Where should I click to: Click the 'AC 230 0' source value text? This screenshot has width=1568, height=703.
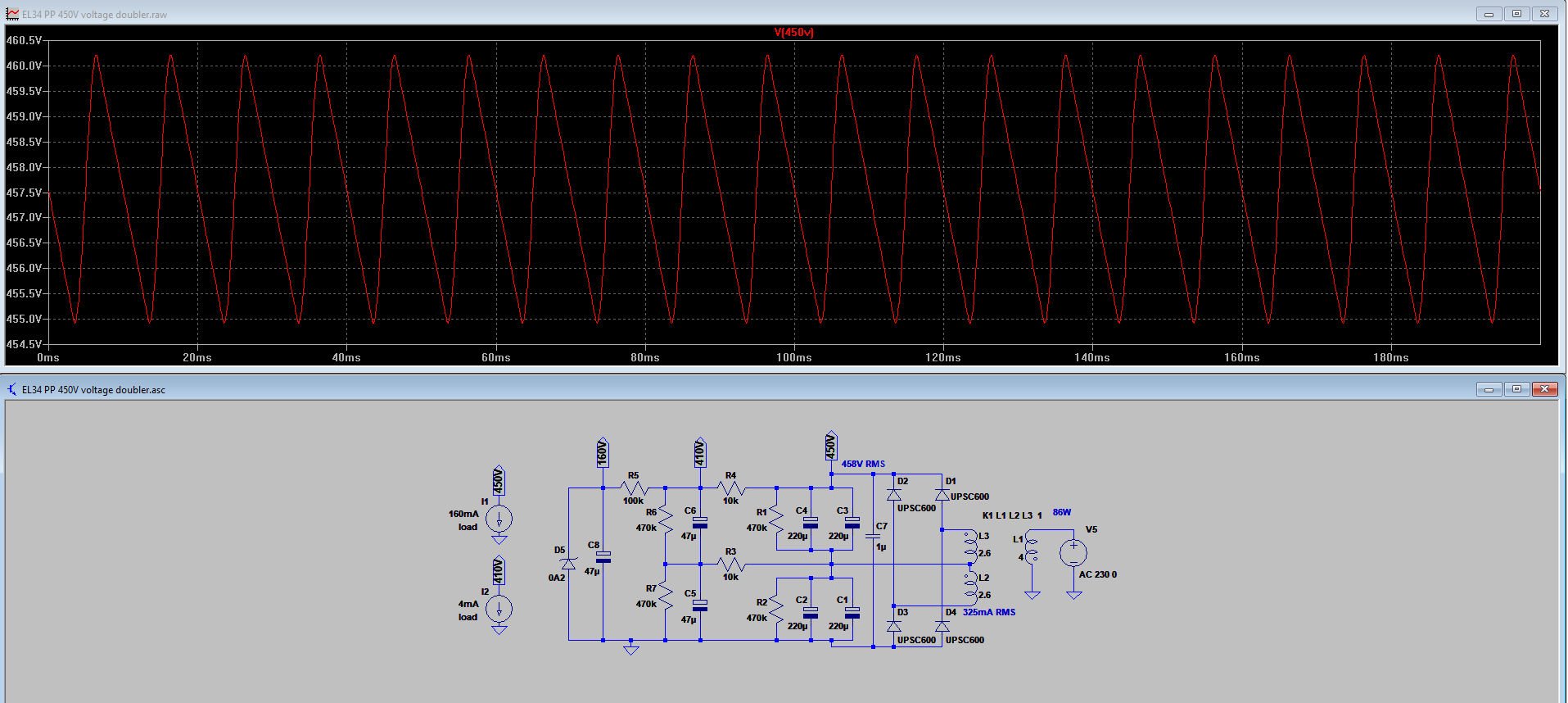[x=1097, y=574]
